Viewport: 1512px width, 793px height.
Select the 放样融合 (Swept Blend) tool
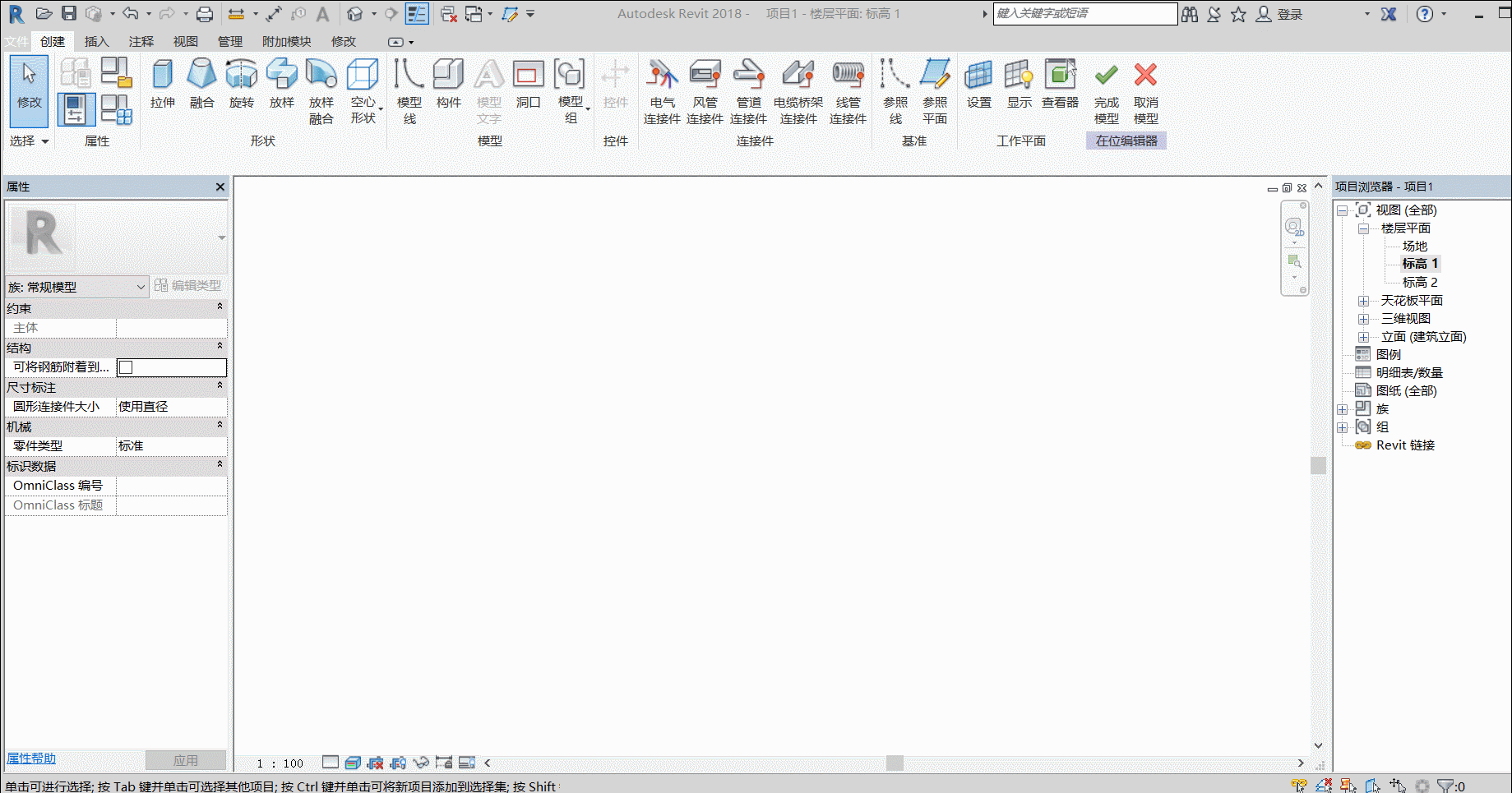[321, 91]
